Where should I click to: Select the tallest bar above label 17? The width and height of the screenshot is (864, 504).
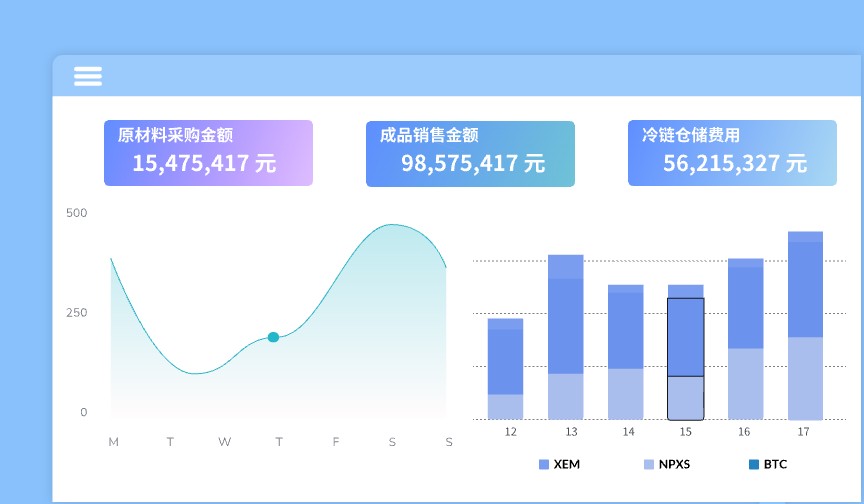[x=806, y=325]
